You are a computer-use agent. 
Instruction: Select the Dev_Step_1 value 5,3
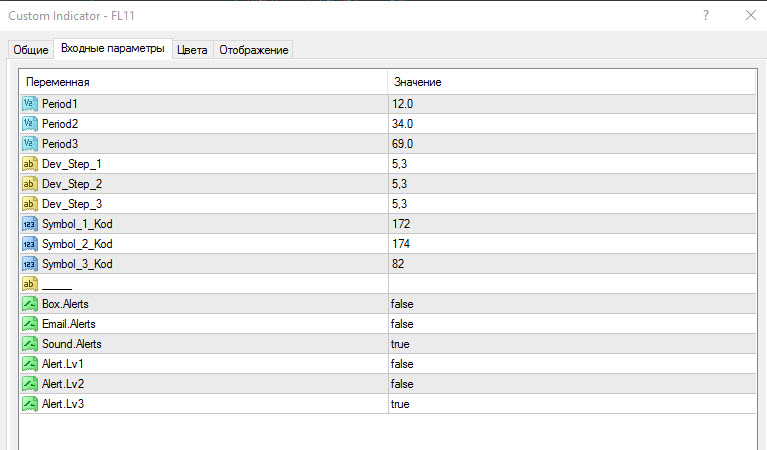(399, 164)
